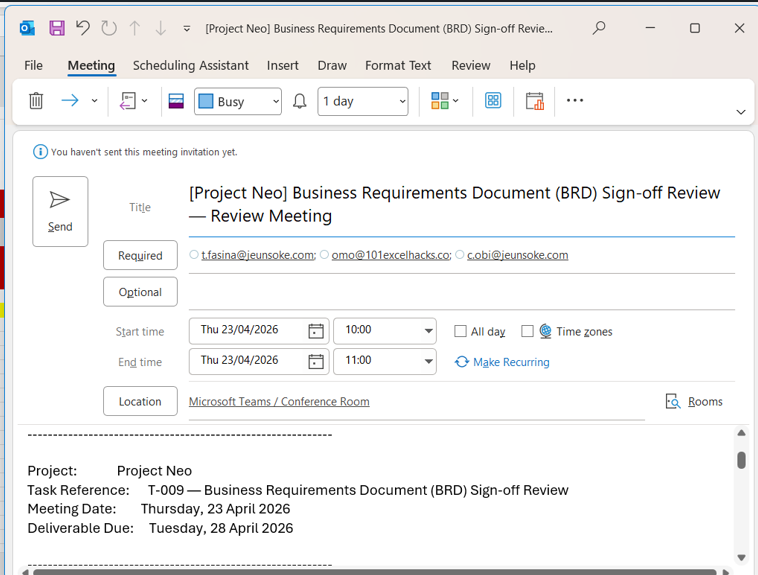Open the File menu
The height and width of the screenshot is (575, 758).
(x=33, y=65)
